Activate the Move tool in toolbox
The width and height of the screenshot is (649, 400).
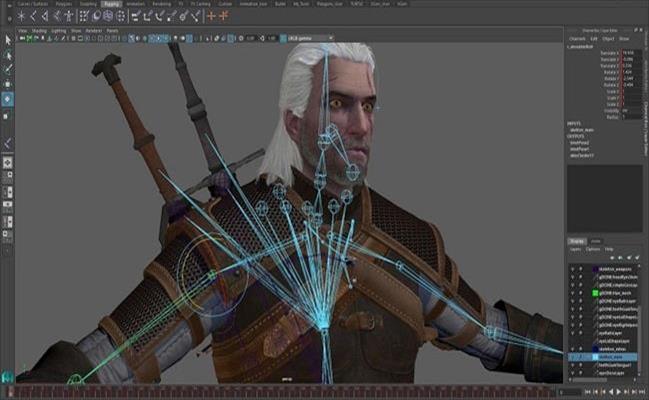click(x=7, y=84)
